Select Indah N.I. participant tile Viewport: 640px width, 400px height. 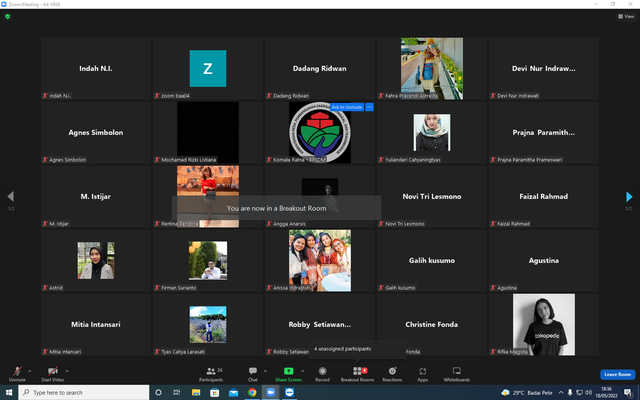[96, 69]
